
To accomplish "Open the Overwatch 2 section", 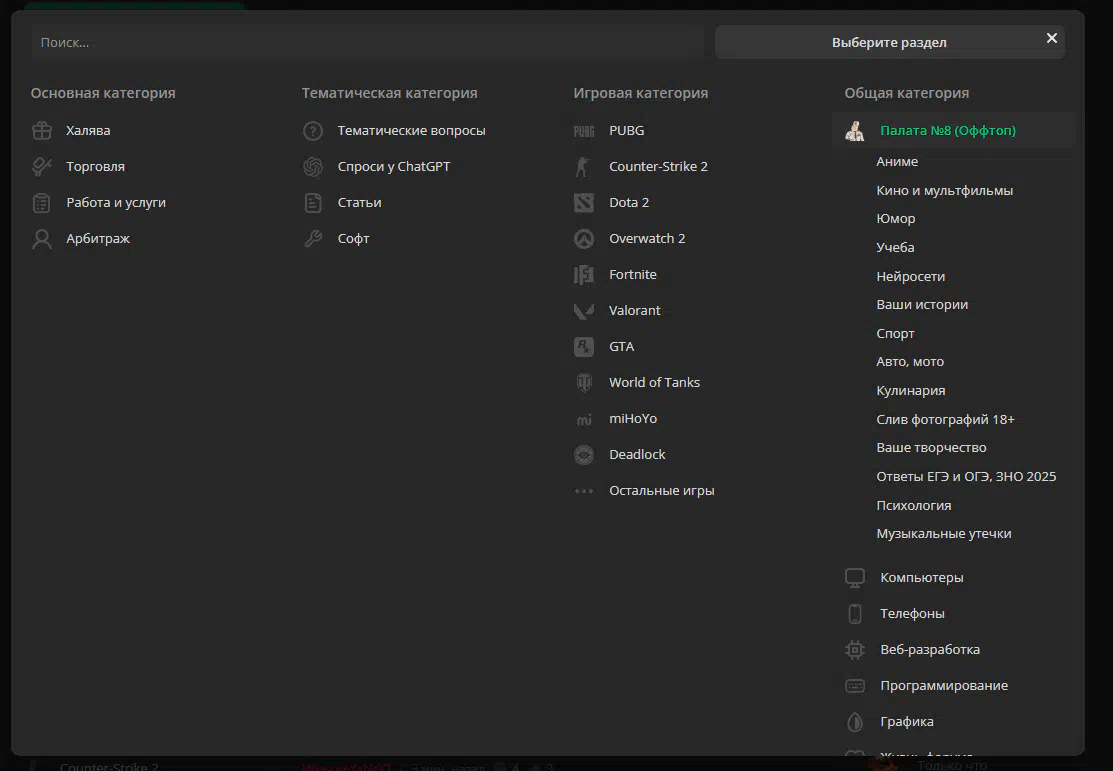I will (x=647, y=239).
